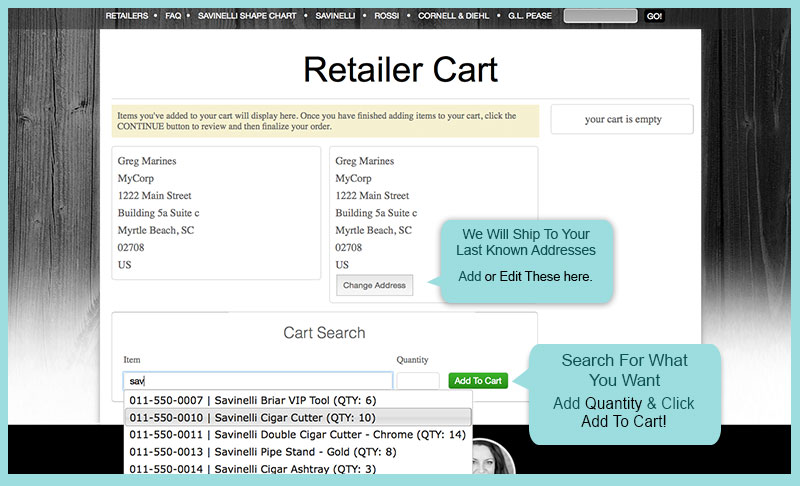Go to the SAVINELLI nav link
Image resolution: width=800 pixels, height=486 pixels.
pyautogui.click(x=335, y=16)
